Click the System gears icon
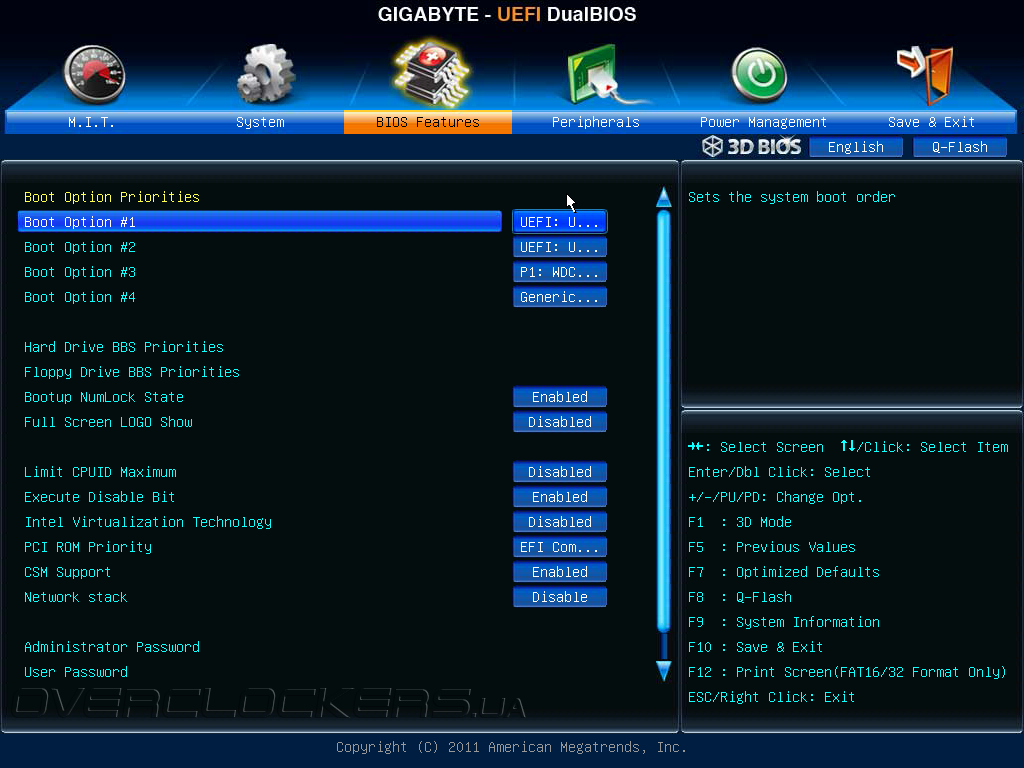The image size is (1024, 768). point(266,74)
